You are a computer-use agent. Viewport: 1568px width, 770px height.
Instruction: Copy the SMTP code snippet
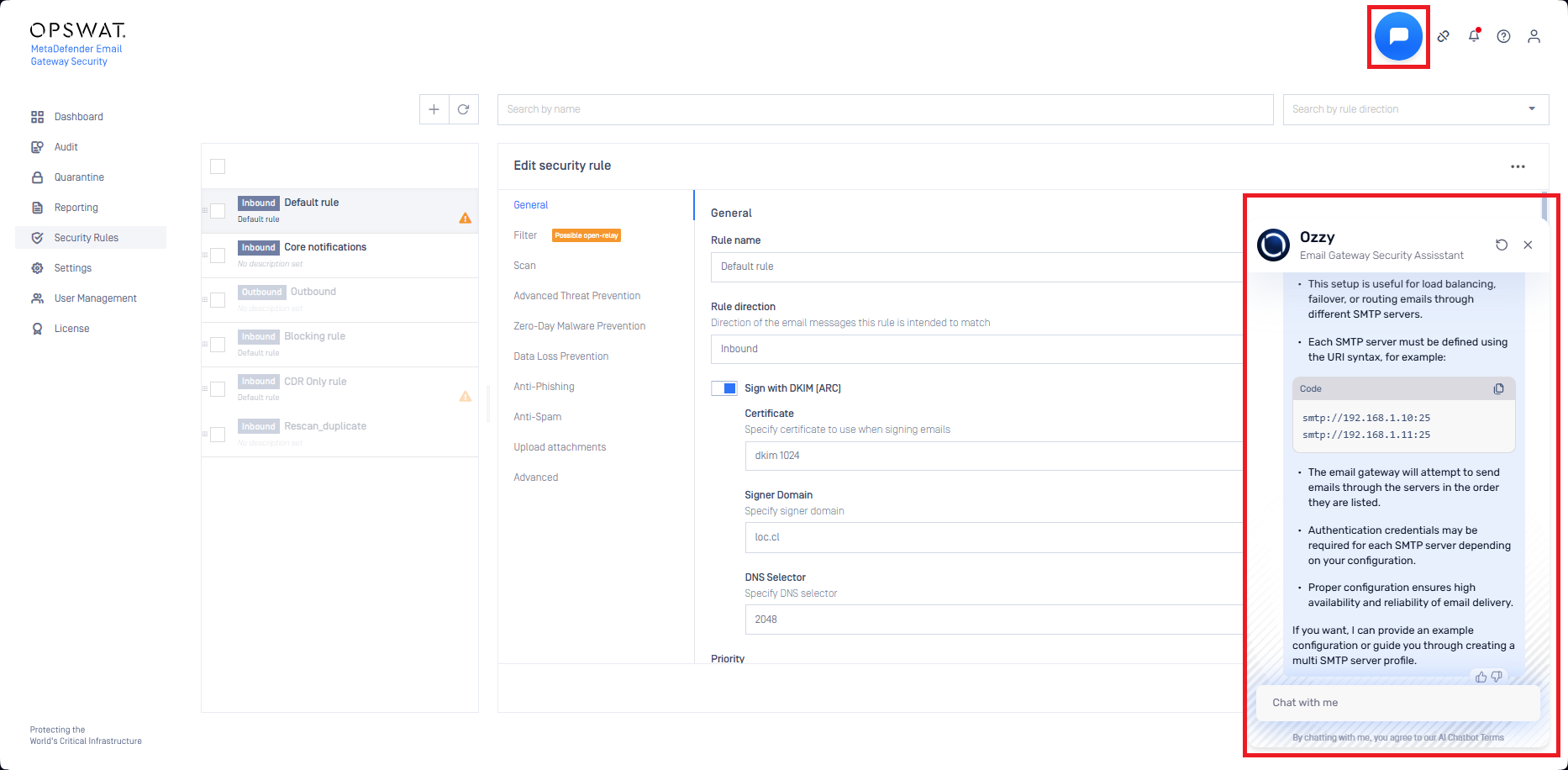pos(1498,388)
